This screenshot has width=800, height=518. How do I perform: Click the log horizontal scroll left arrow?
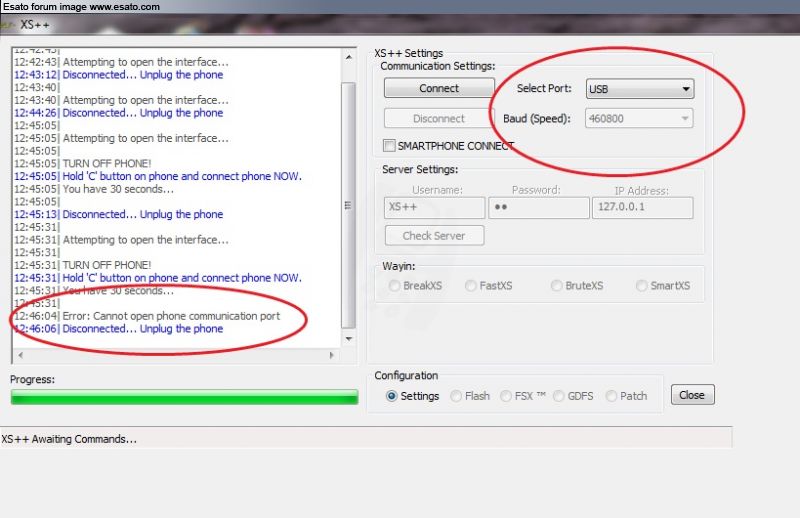pyautogui.click(x=20, y=355)
